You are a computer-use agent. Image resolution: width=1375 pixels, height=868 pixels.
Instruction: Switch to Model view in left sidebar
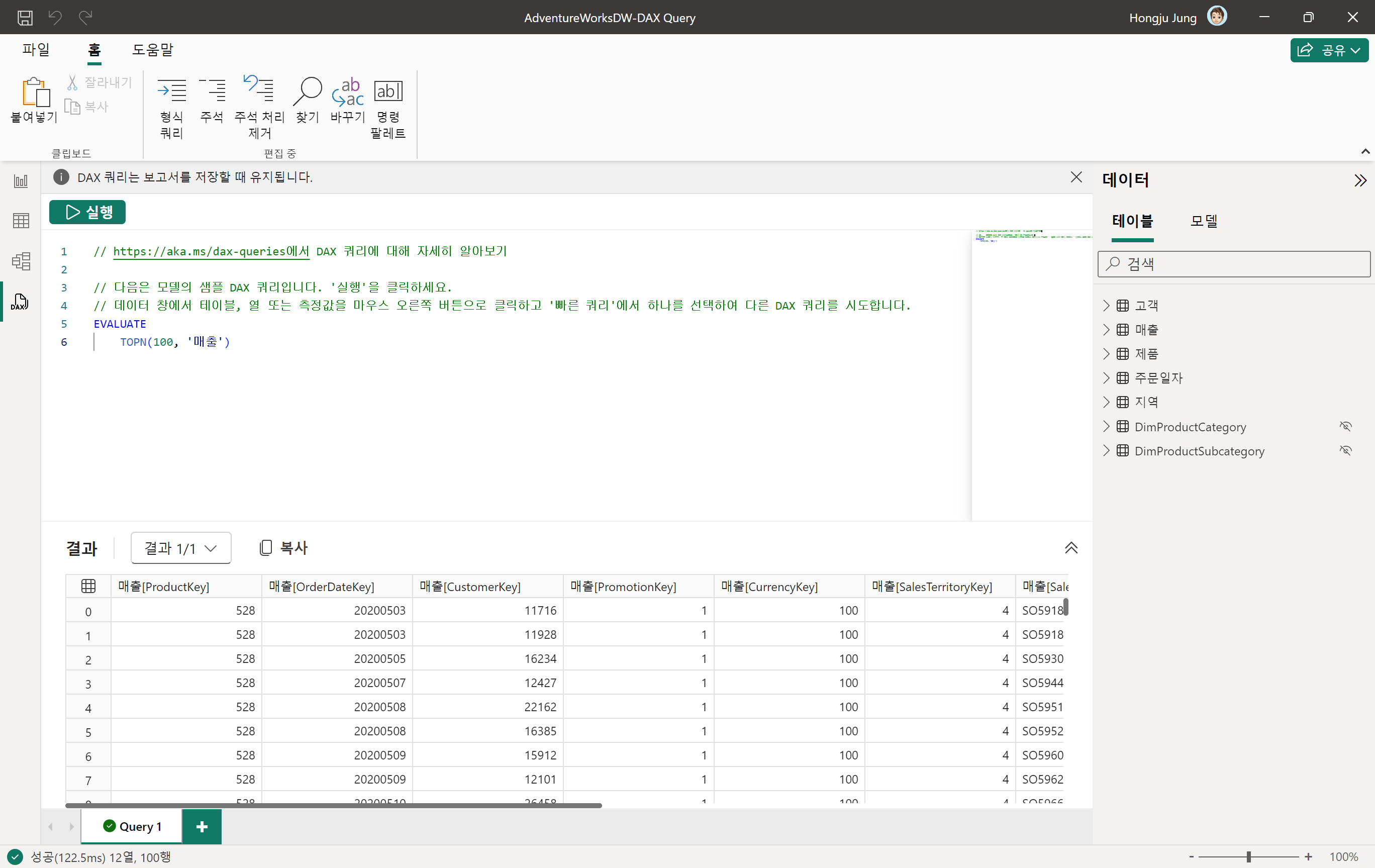pos(21,261)
